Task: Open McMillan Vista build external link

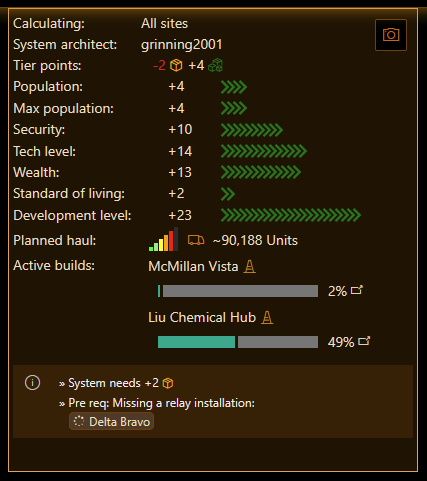Action: point(357,290)
